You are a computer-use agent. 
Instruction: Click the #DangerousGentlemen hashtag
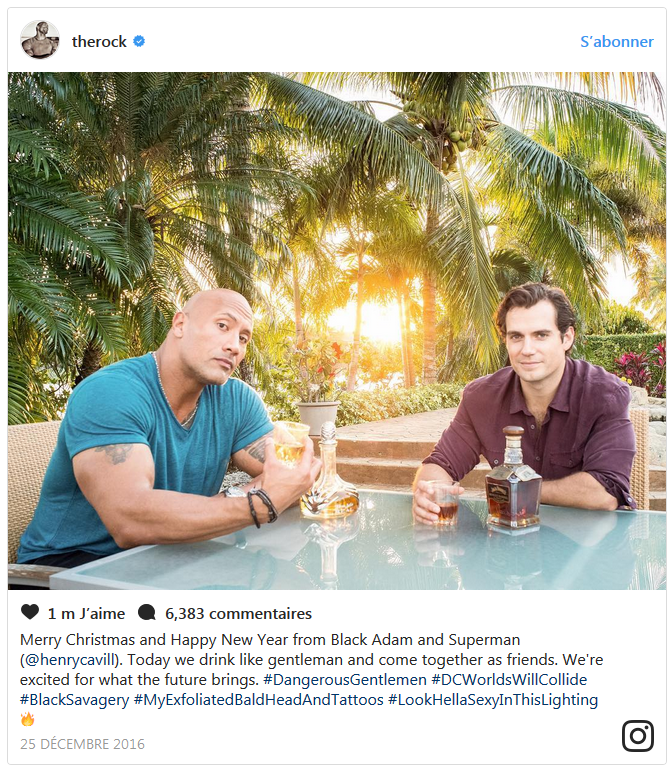pyautogui.click(x=345, y=680)
